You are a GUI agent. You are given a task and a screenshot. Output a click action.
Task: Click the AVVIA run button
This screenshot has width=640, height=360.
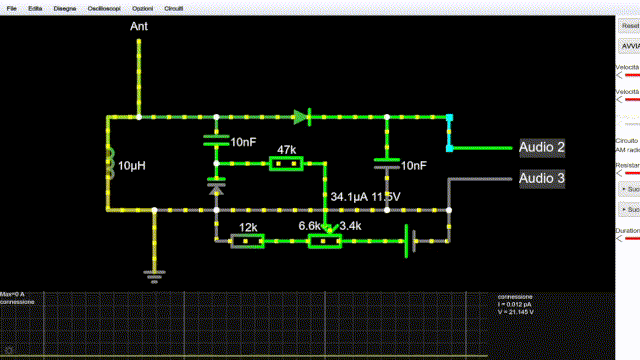[629, 46]
